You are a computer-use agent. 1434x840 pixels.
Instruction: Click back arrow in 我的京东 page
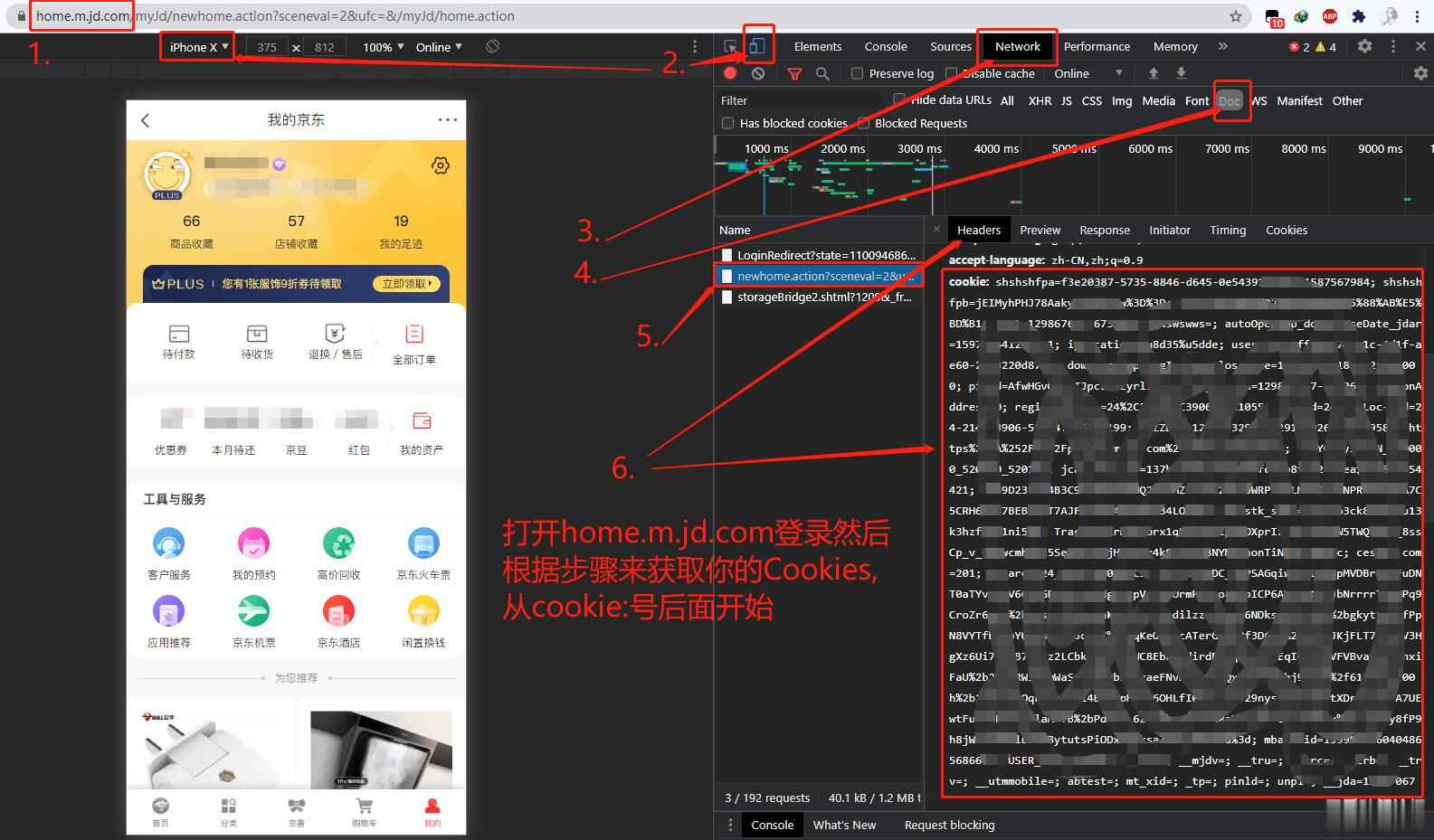point(146,119)
